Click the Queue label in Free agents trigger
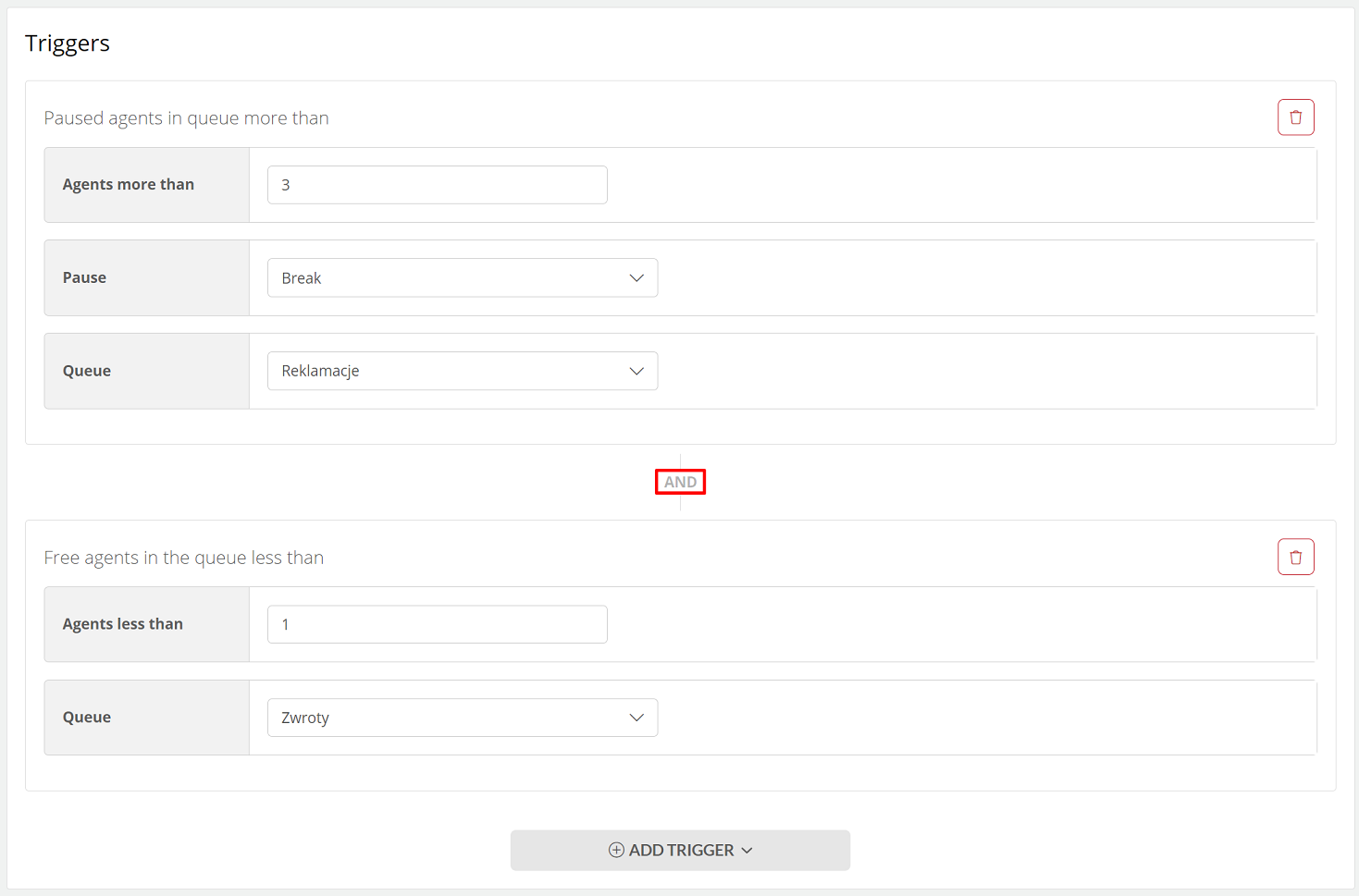This screenshot has height=896, width=1359. coord(87,717)
